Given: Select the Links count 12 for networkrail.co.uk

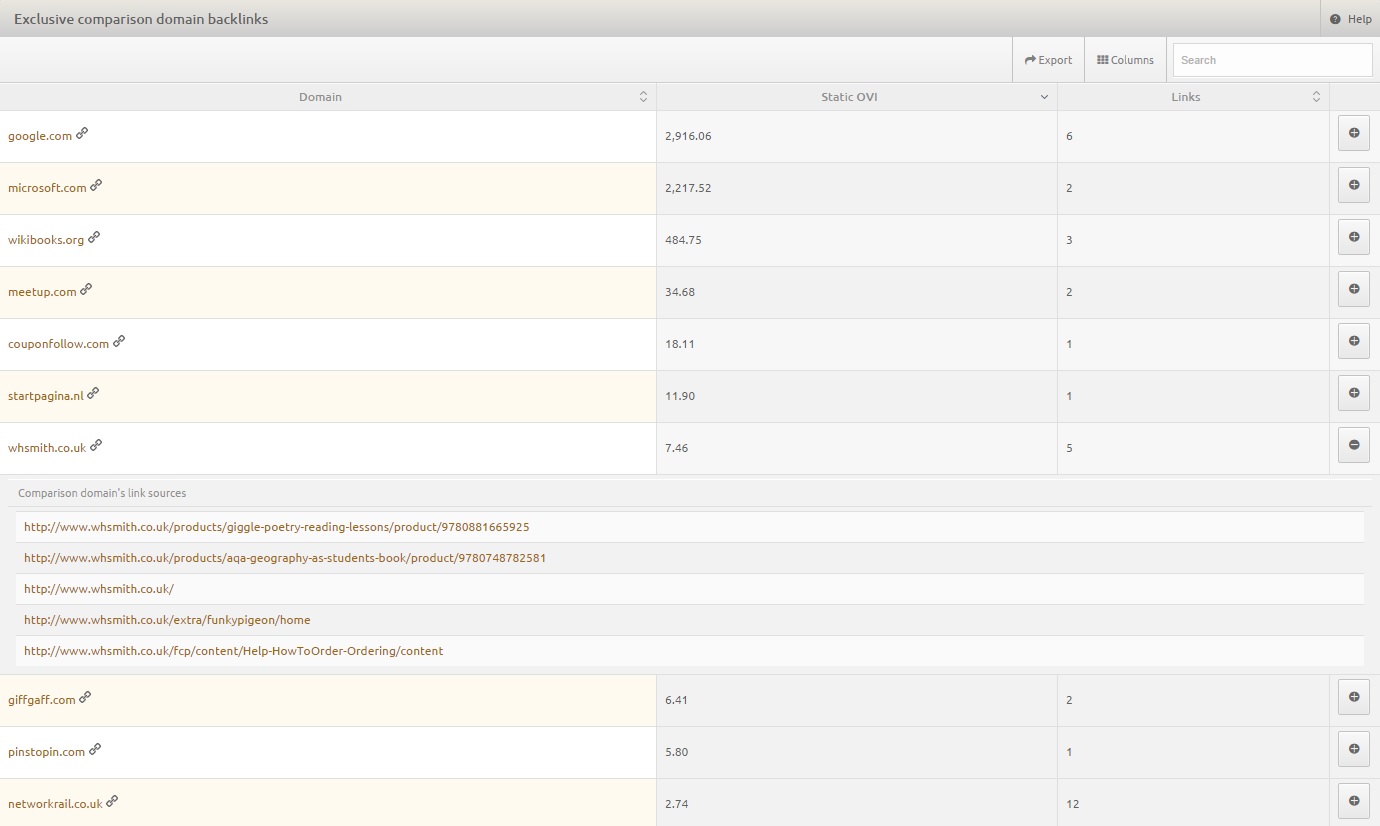Looking at the screenshot, I should 1072,804.
